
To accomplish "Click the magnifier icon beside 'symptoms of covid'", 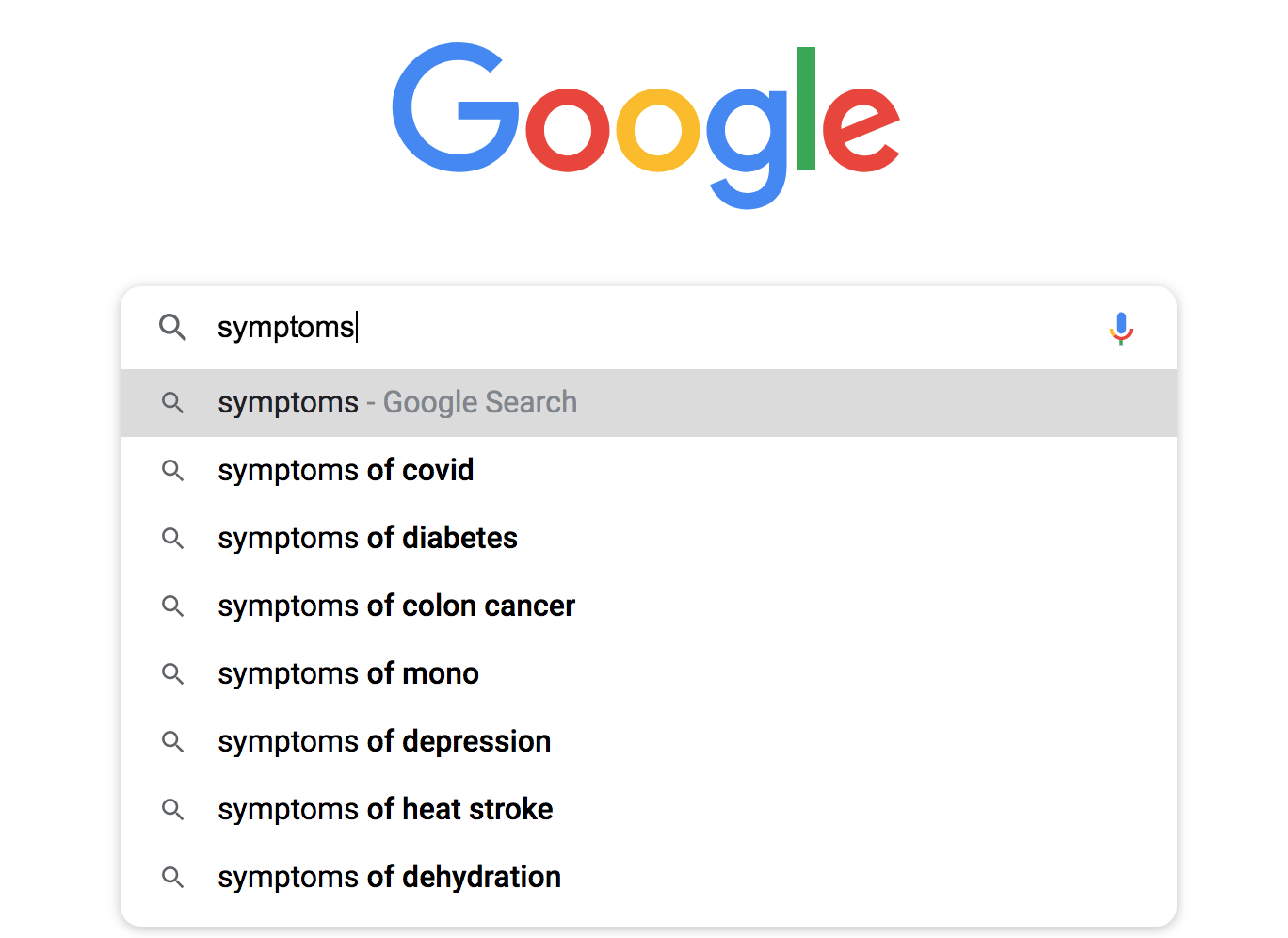I will (x=173, y=471).
